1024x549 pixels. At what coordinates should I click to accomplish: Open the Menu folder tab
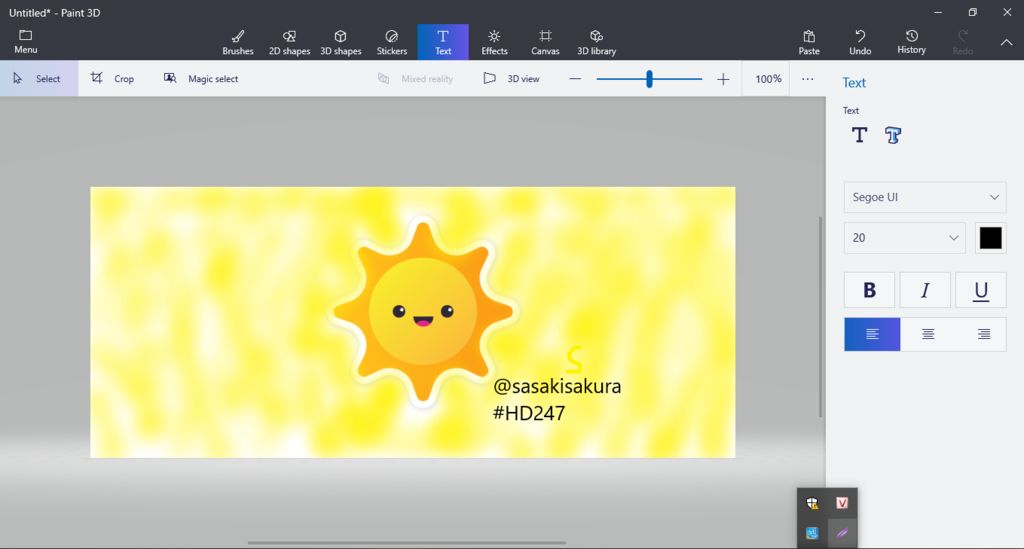(x=26, y=42)
